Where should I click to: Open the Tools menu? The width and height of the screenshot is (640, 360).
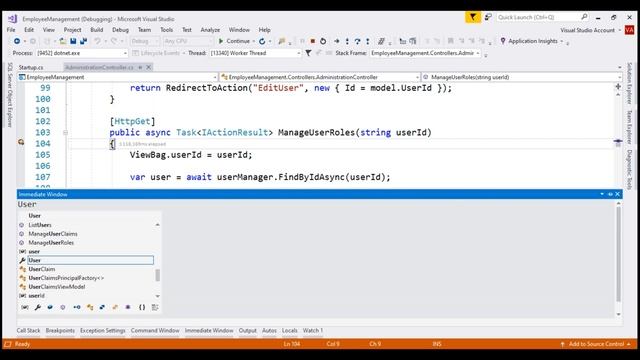[166, 30]
